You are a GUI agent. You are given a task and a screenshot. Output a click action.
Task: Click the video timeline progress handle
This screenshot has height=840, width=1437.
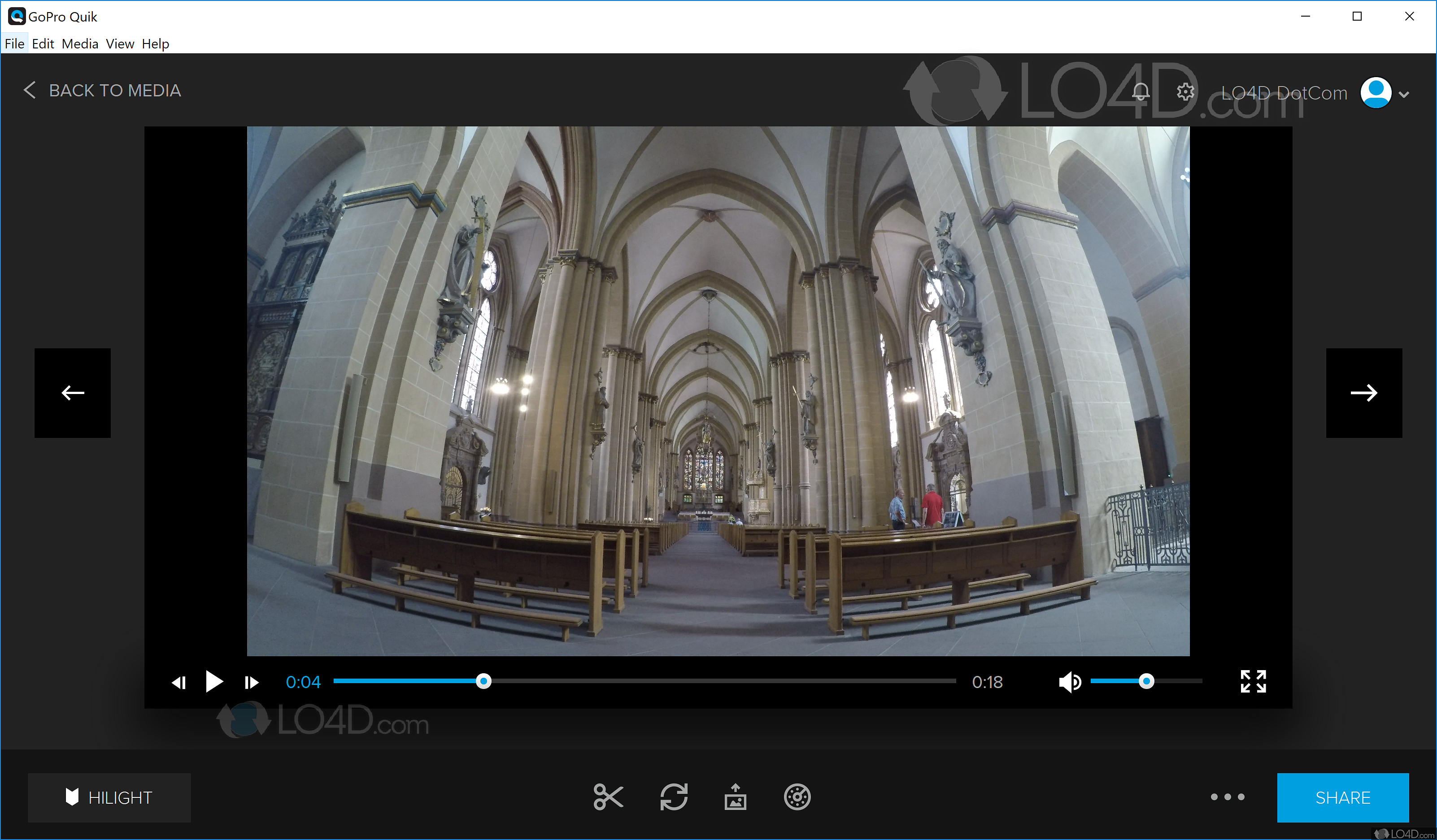point(483,682)
